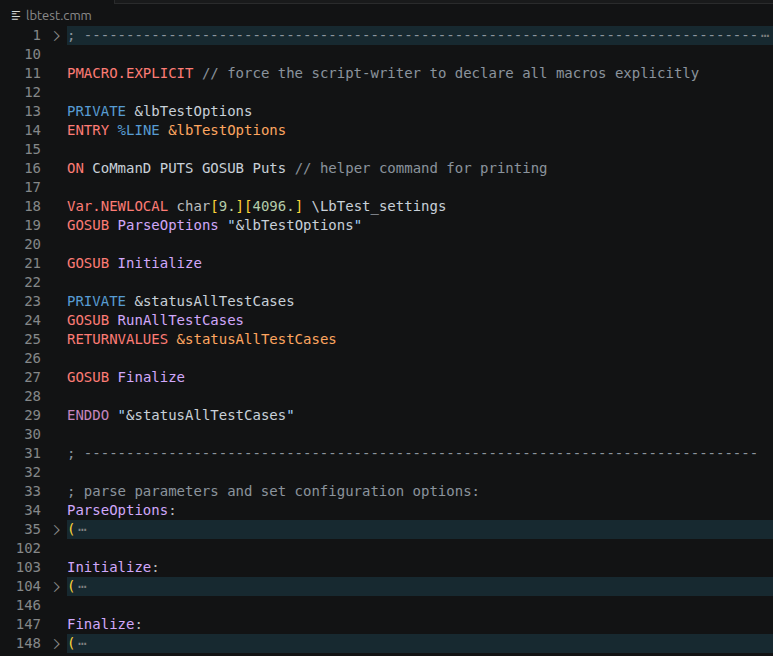Click the Initialize: label on line 103

pos(113,568)
